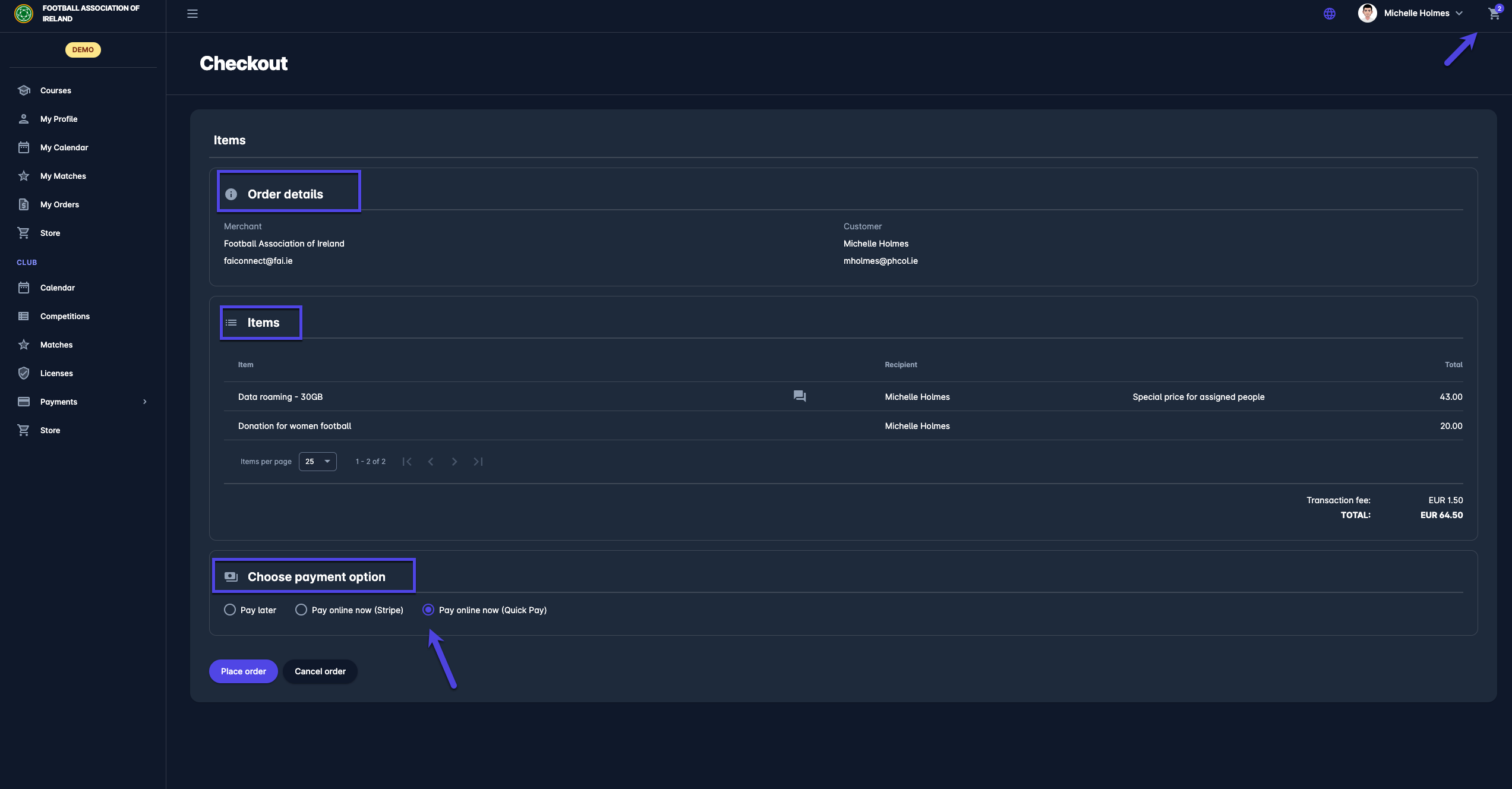The height and width of the screenshot is (789, 1512).
Task: Open My Orders in the sidebar
Action: pyautogui.click(x=59, y=204)
